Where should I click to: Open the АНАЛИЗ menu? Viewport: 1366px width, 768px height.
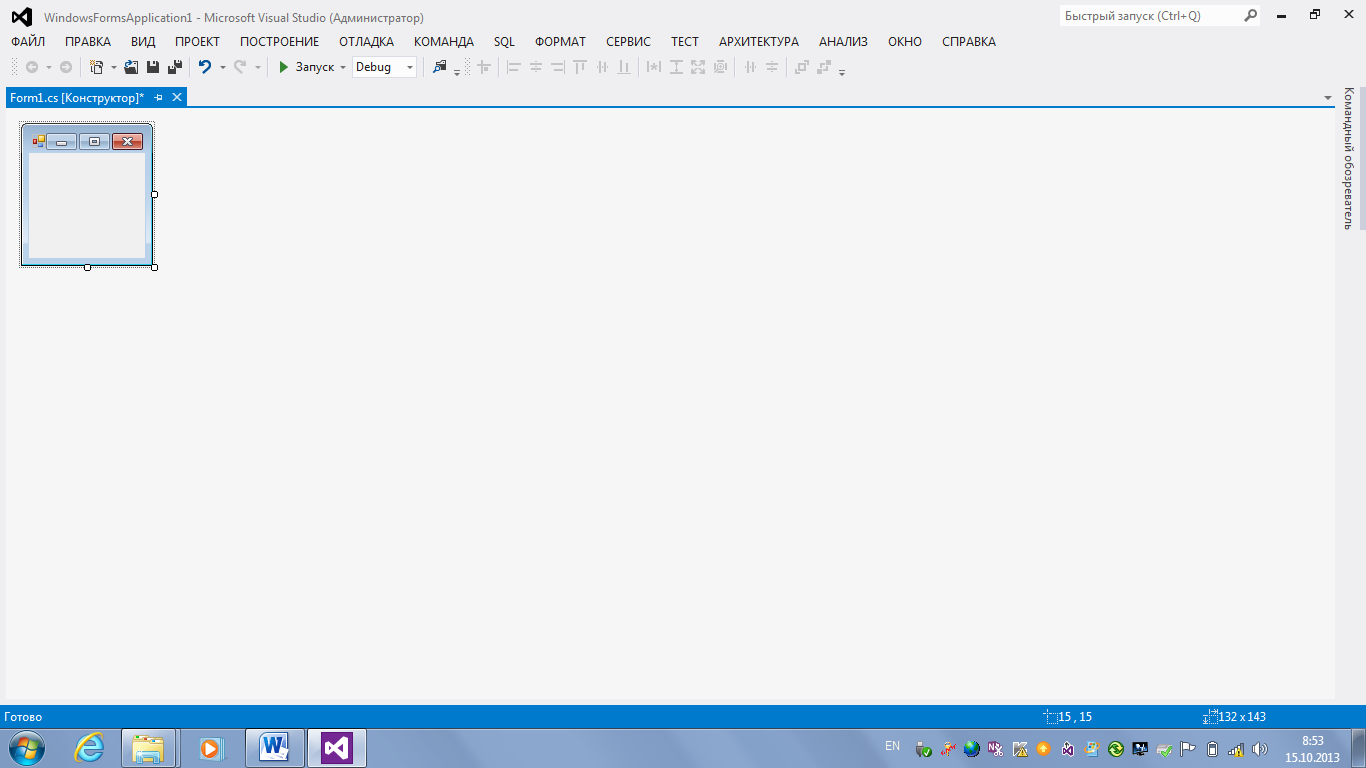tap(843, 42)
